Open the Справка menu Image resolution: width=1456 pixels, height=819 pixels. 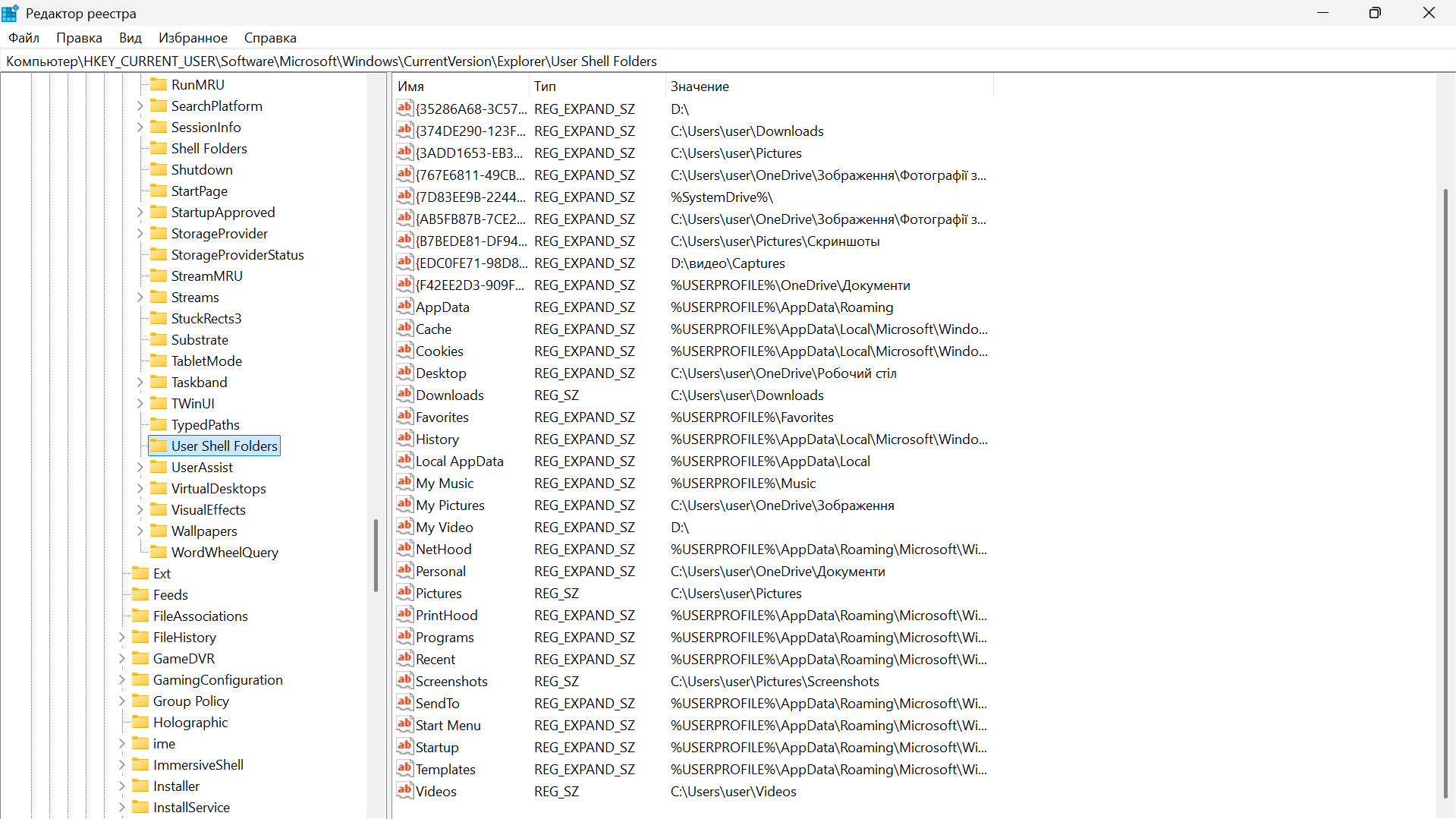[x=270, y=38]
